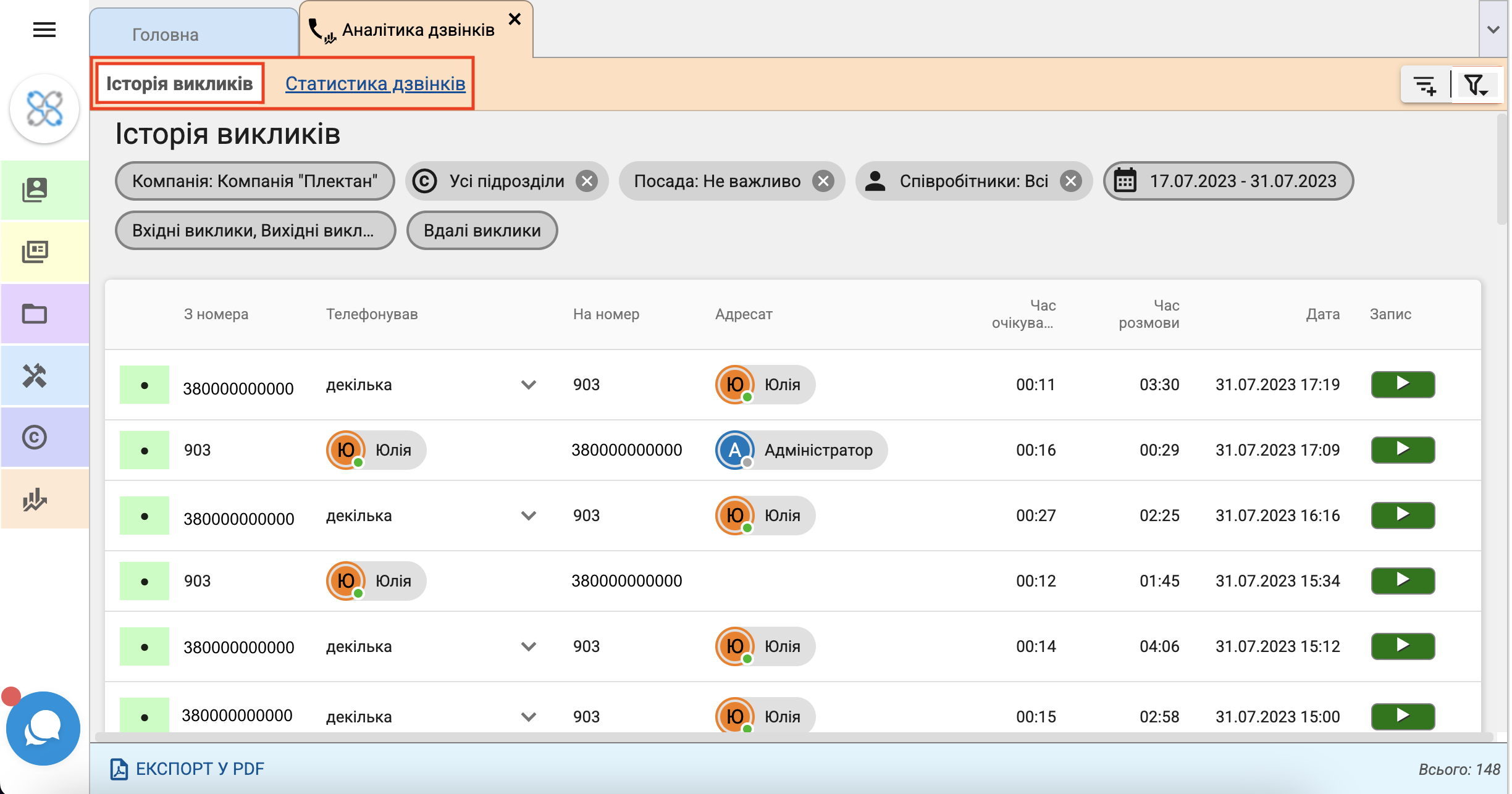
Task: Remove the 'Посада: Не важливо' filter
Action: pyautogui.click(x=823, y=181)
